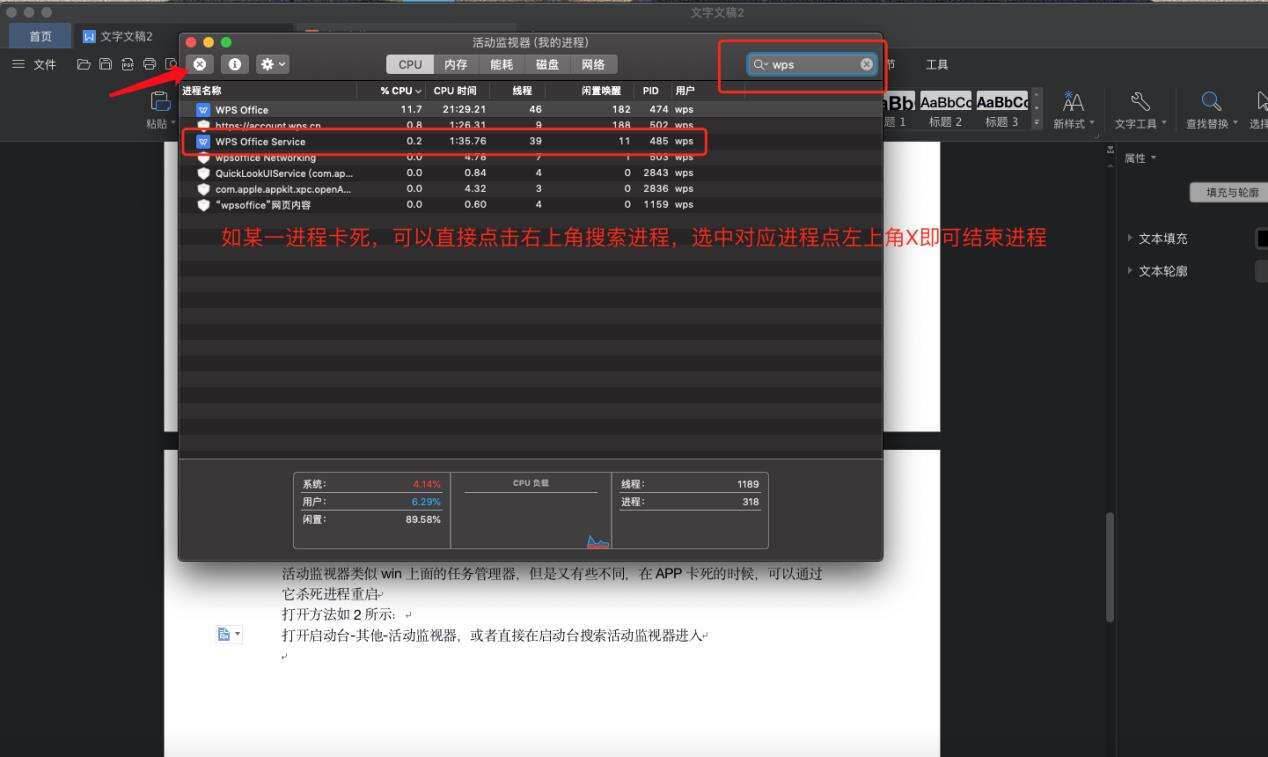Open the 新样式 dropdown

1073,110
